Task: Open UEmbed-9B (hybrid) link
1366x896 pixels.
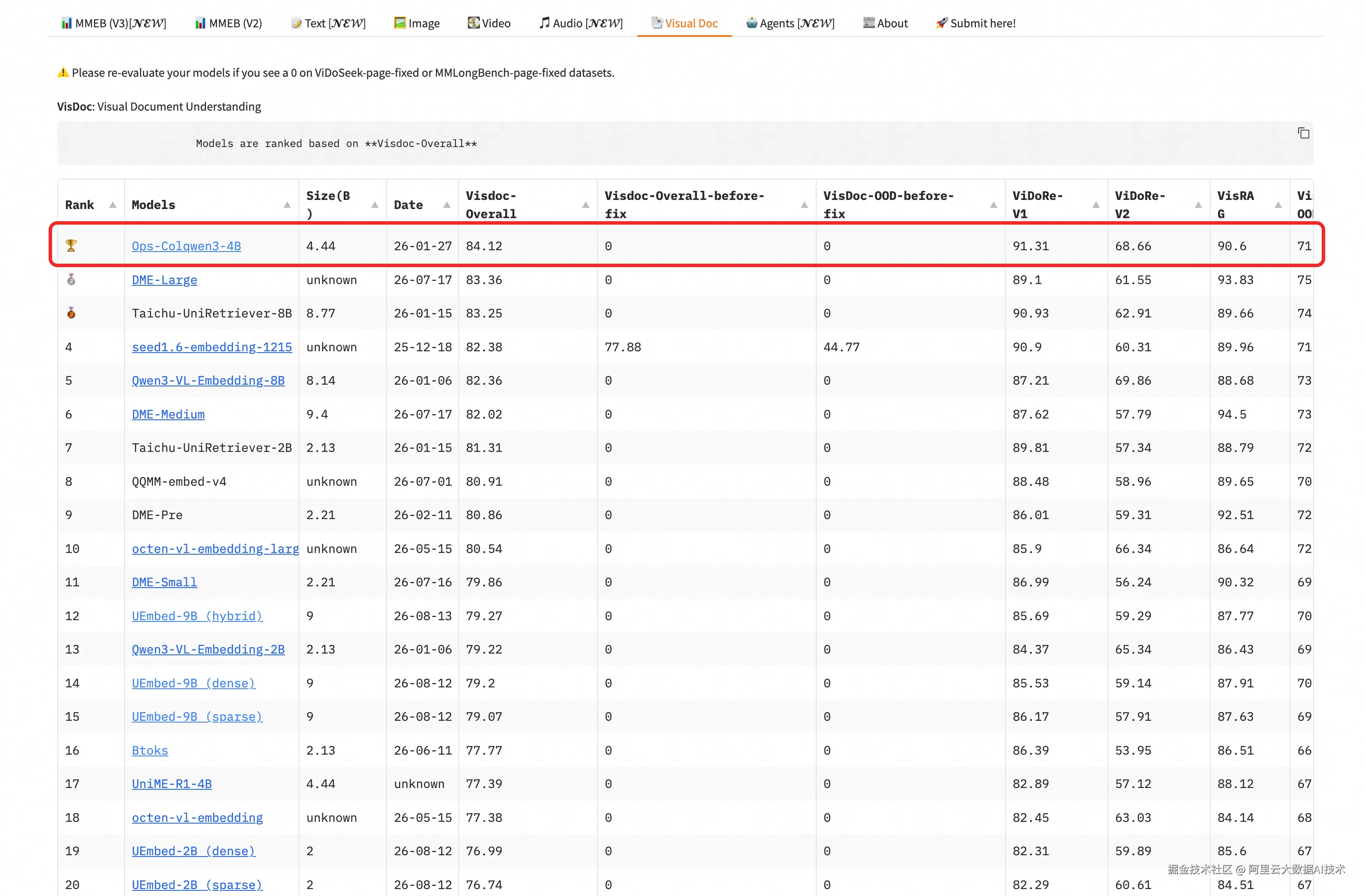Action: (x=197, y=615)
